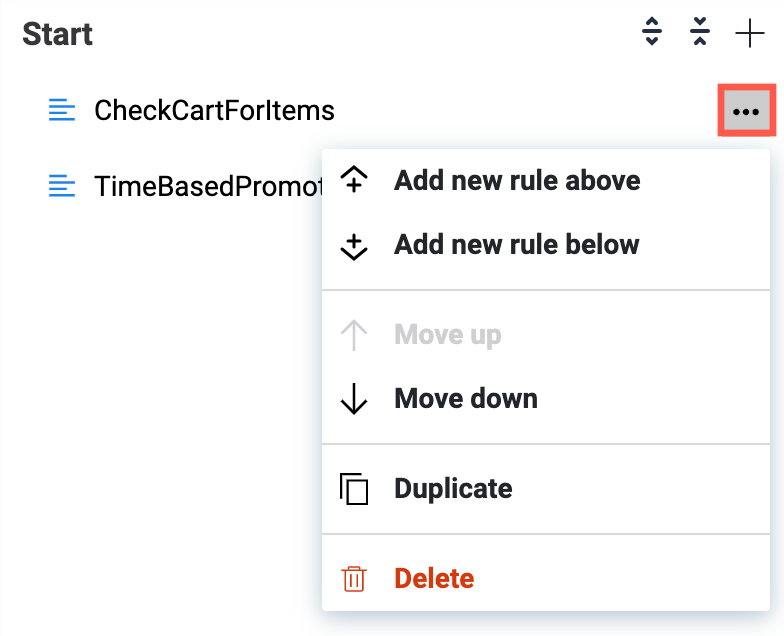Screen dimensions: 784x636
Task: Select Move down from the menu
Action: point(466,399)
